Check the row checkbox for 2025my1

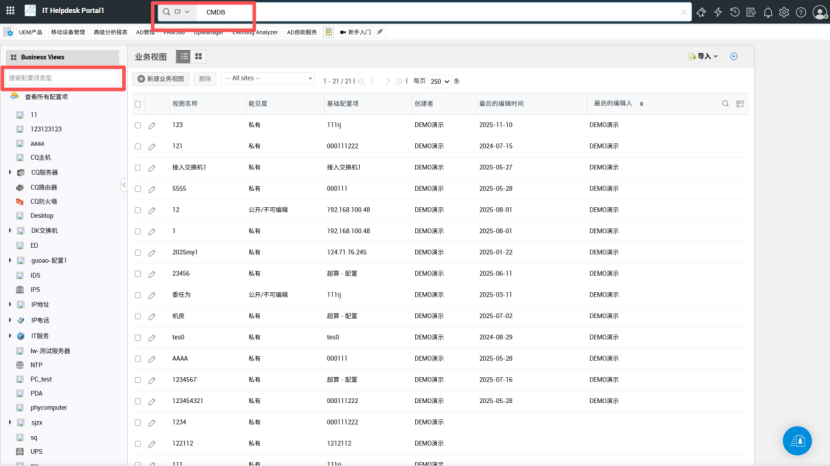pos(138,252)
